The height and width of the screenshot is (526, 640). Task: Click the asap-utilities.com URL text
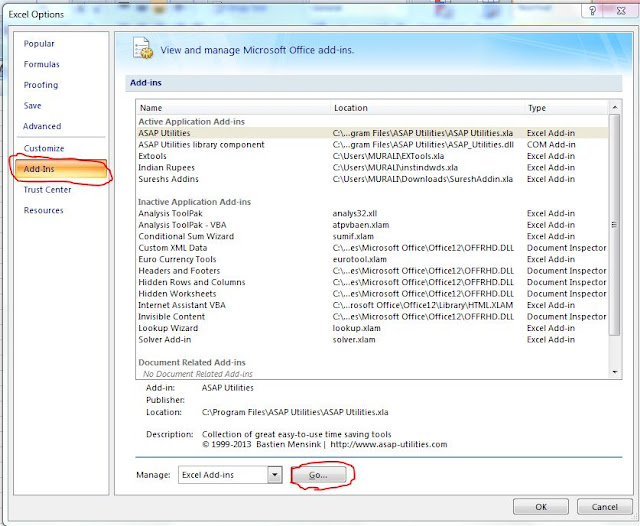389,444
